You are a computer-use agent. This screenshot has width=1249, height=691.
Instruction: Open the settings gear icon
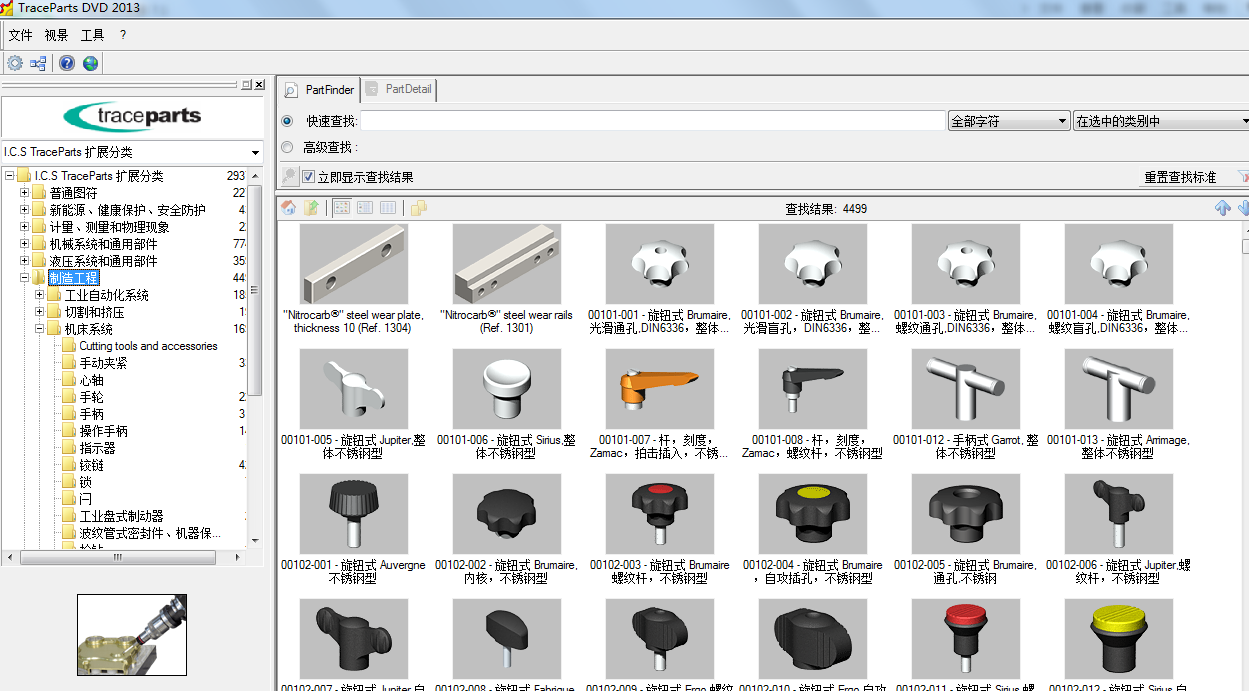pyautogui.click(x=14, y=62)
